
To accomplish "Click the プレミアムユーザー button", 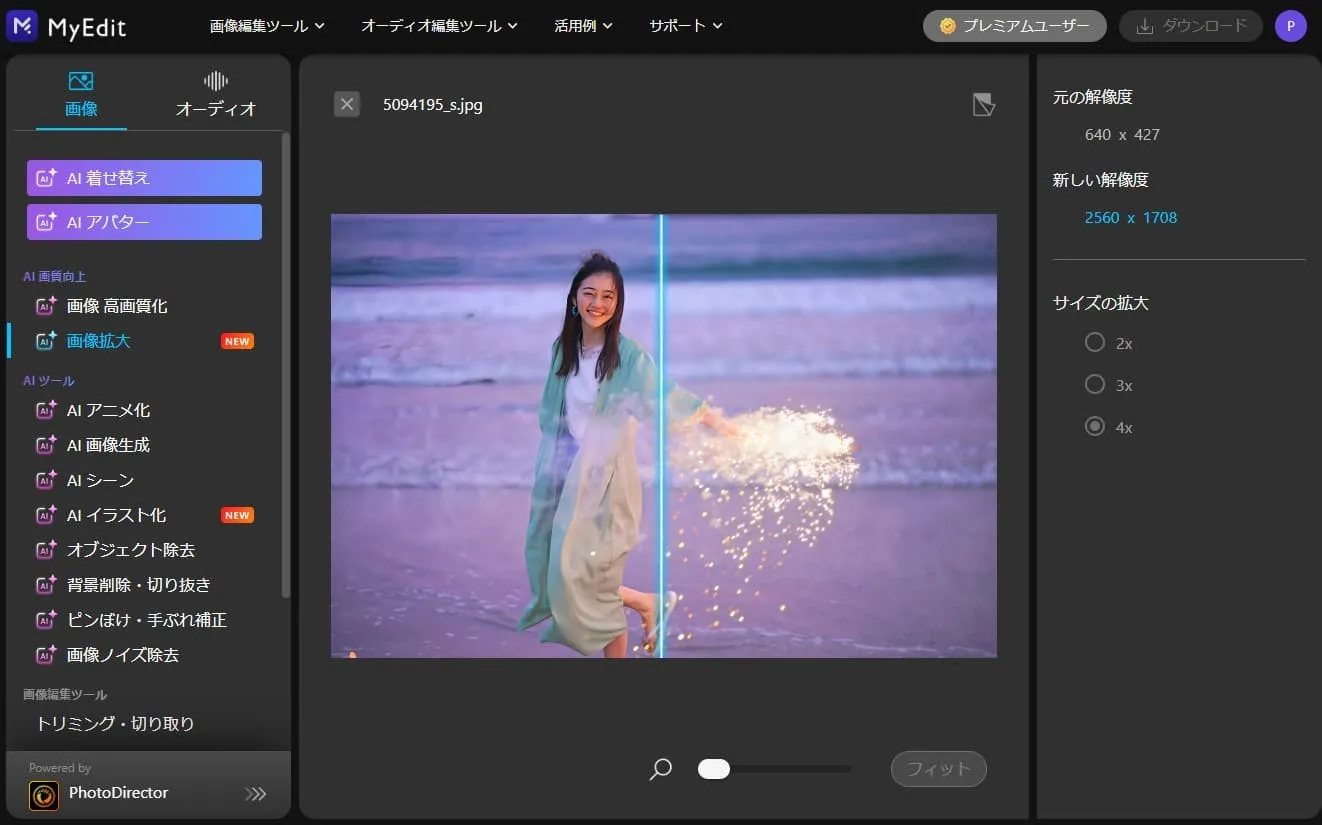I will (x=1014, y=26).
